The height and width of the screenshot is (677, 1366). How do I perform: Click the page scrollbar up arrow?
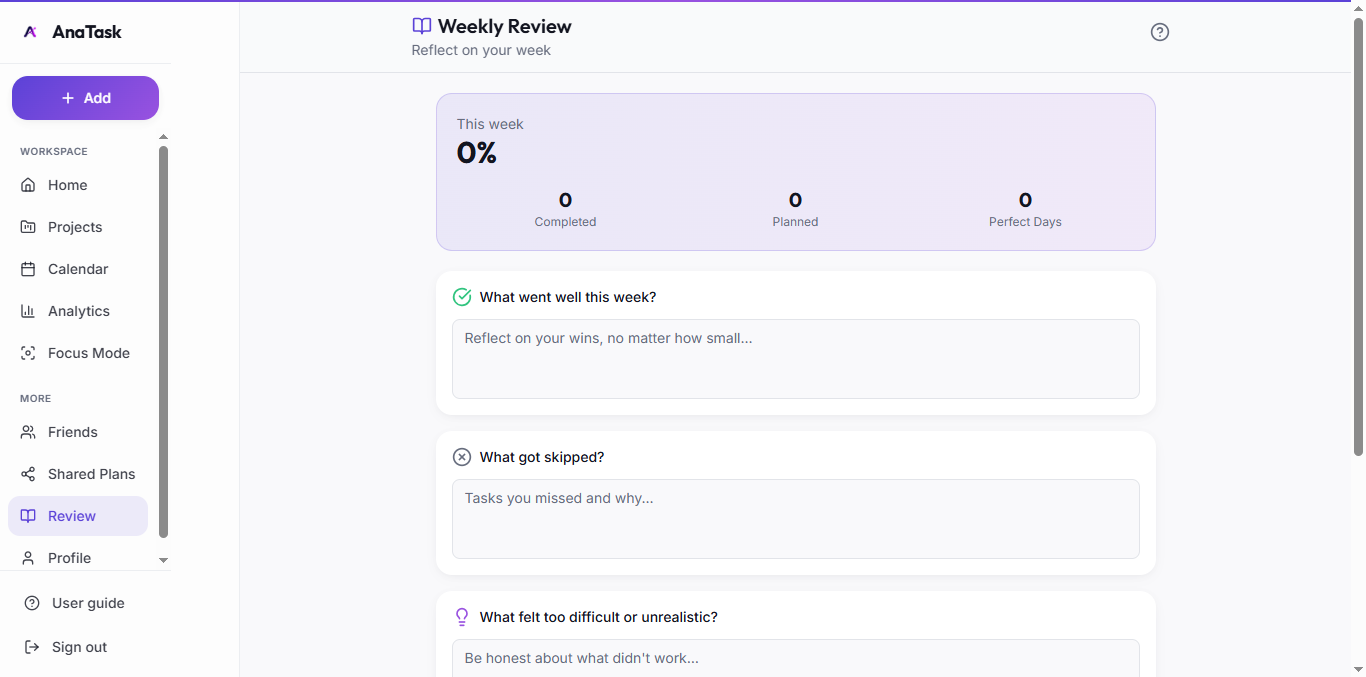point(1358,8)
